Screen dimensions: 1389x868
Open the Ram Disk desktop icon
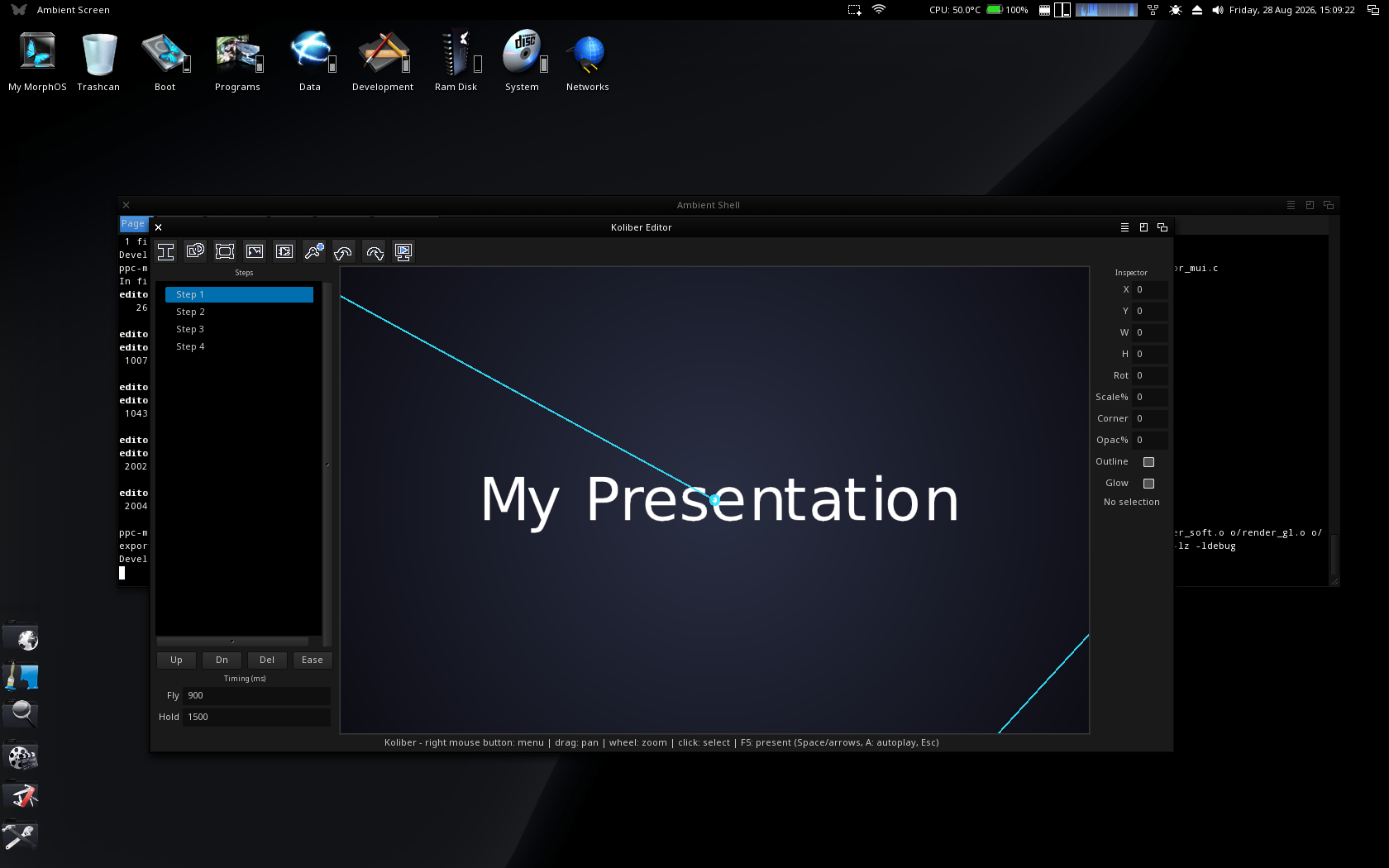coord(456,61)
